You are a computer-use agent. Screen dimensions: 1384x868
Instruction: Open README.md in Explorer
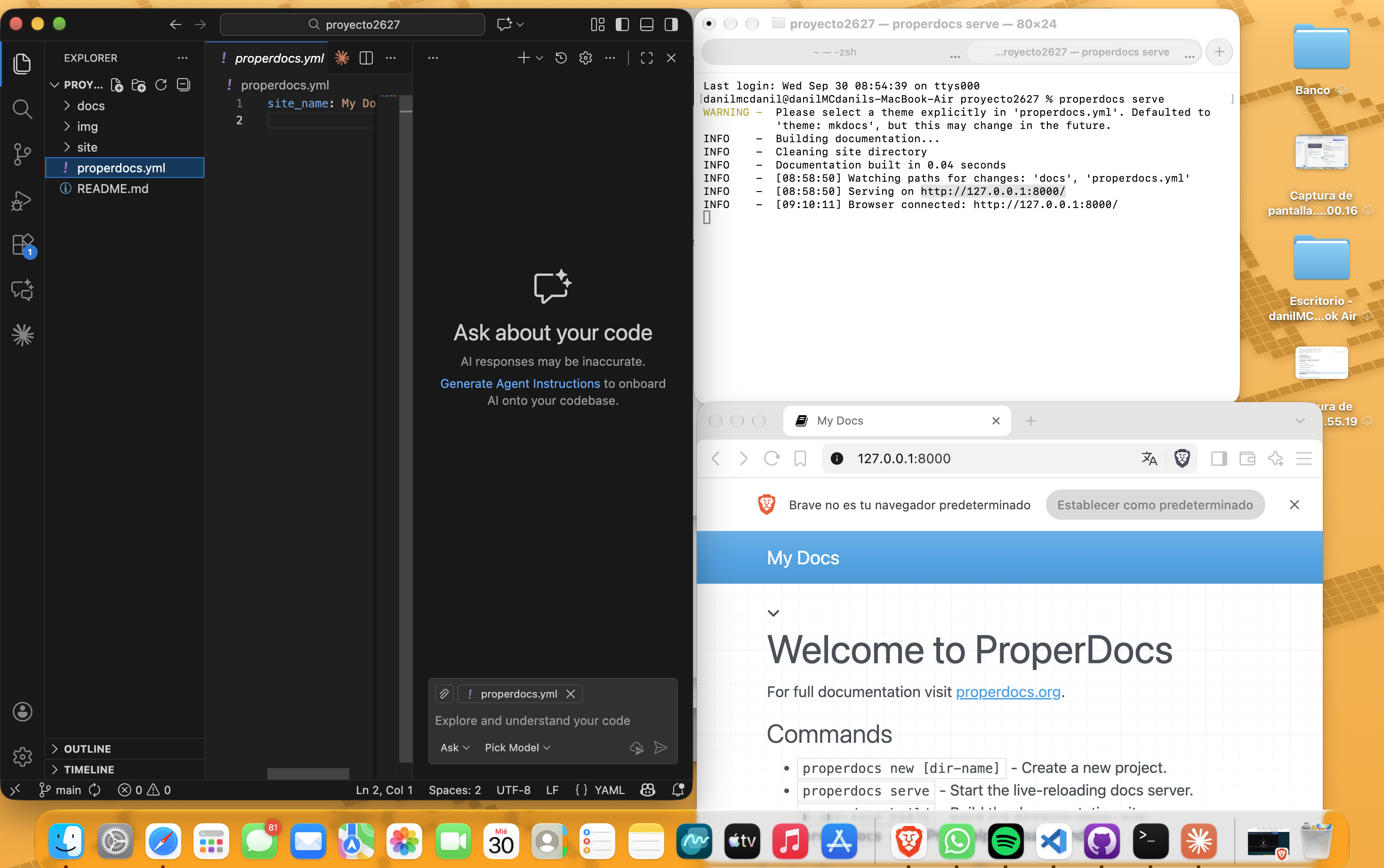coord(125,188)
